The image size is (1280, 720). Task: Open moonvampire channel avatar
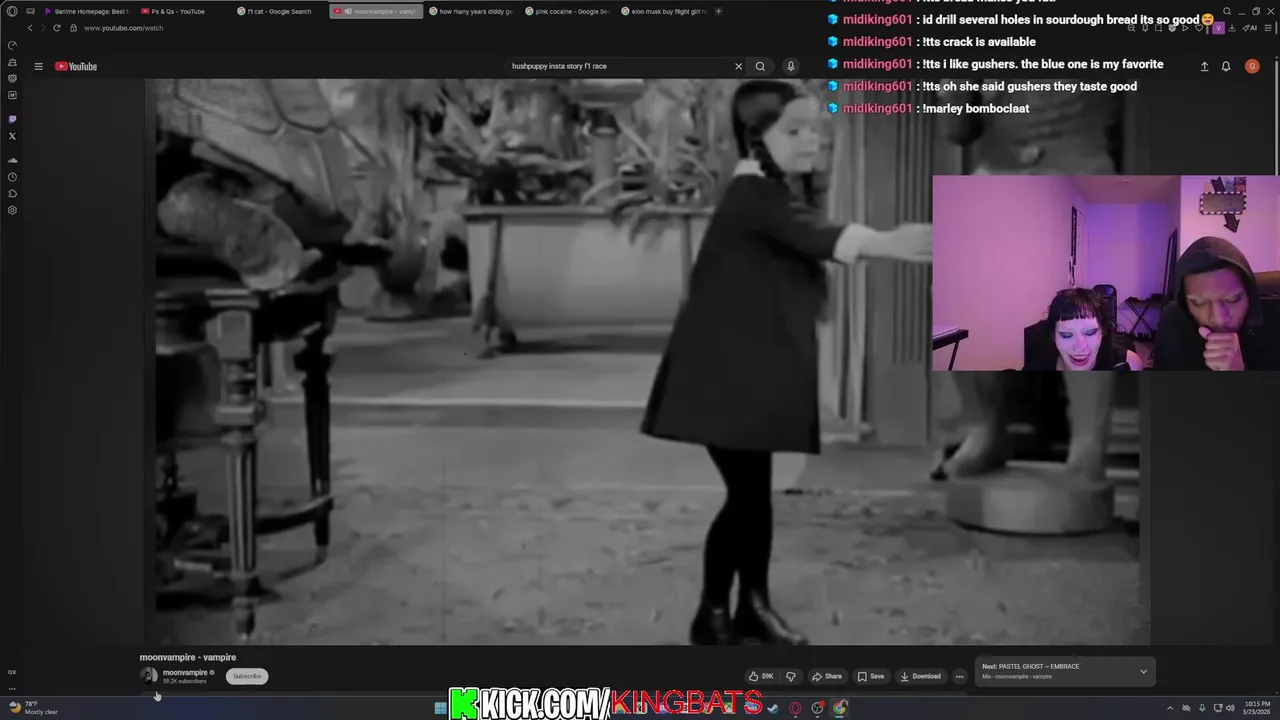(149, 675)
